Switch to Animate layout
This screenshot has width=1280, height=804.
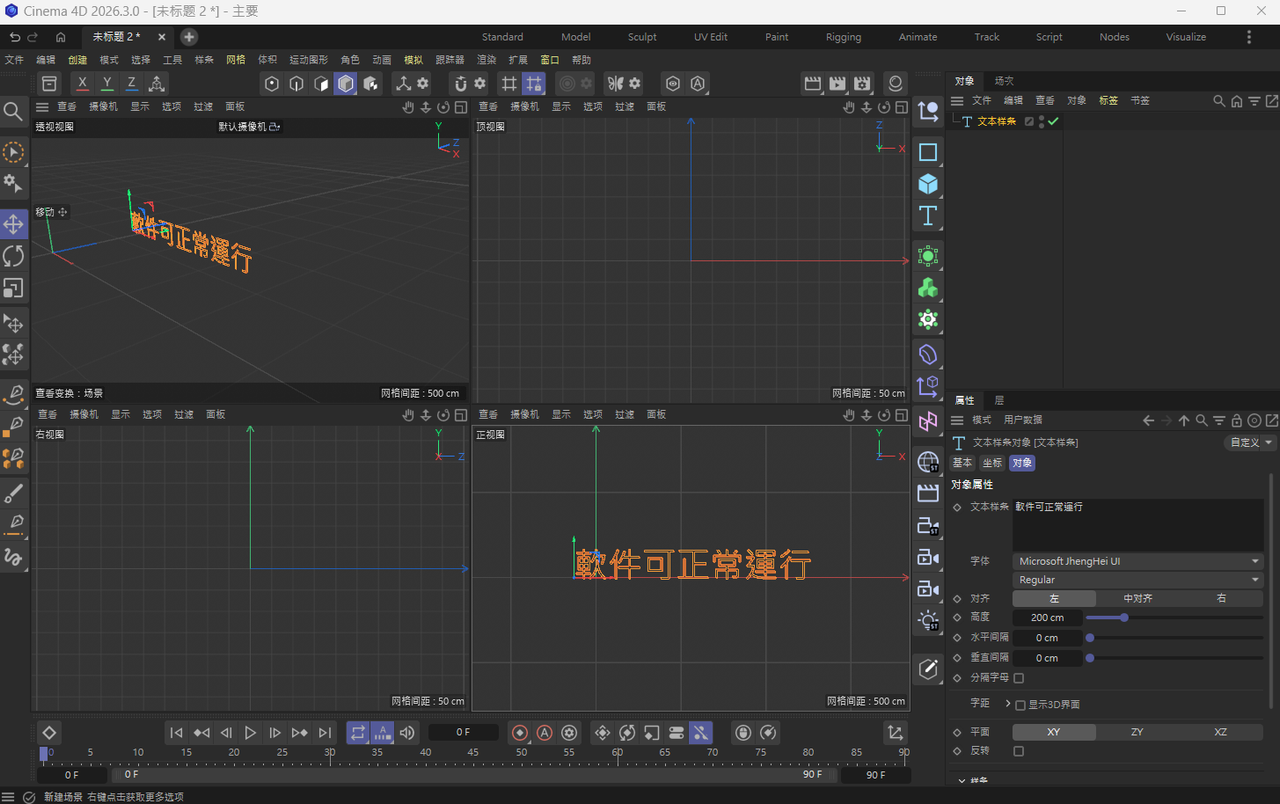point(918,37)
